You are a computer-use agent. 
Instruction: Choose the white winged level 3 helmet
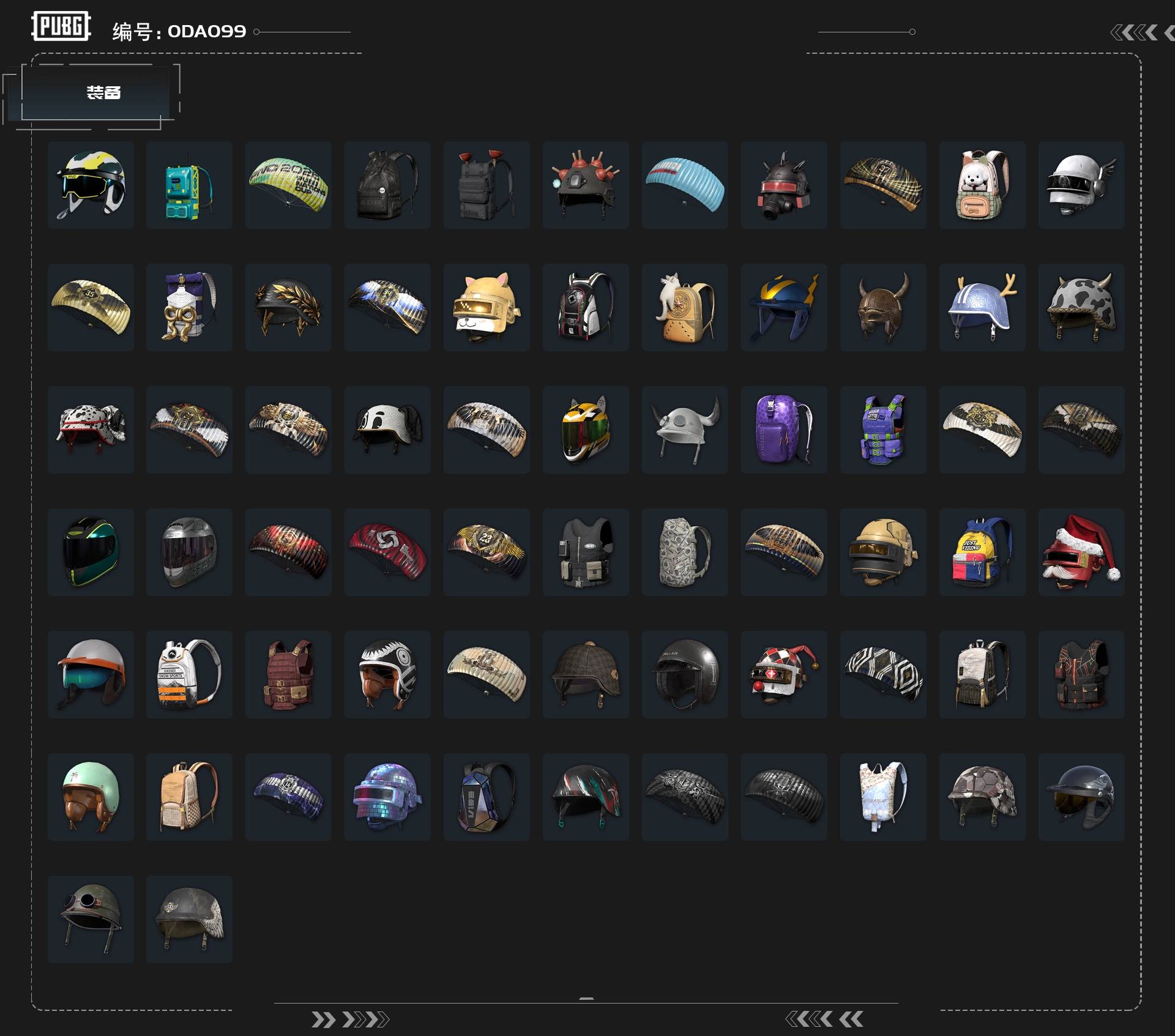[x=1081, y=185]
